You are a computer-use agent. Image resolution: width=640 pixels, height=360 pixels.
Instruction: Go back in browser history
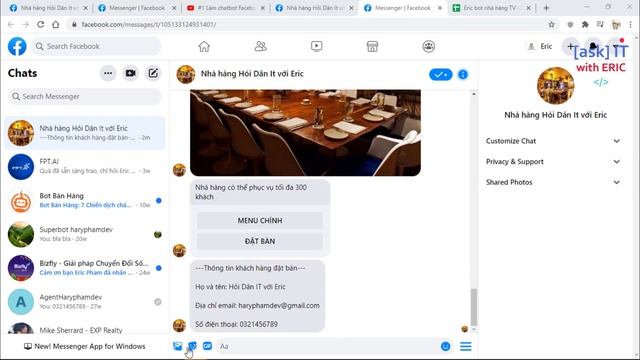point(11,24)
